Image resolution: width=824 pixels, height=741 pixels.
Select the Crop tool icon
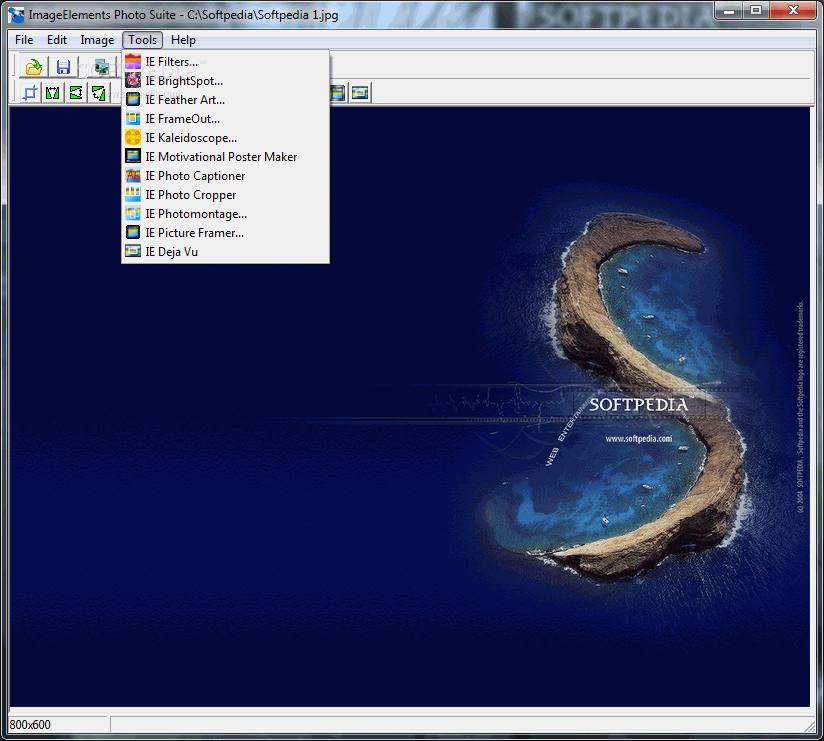tap(30, 94)
